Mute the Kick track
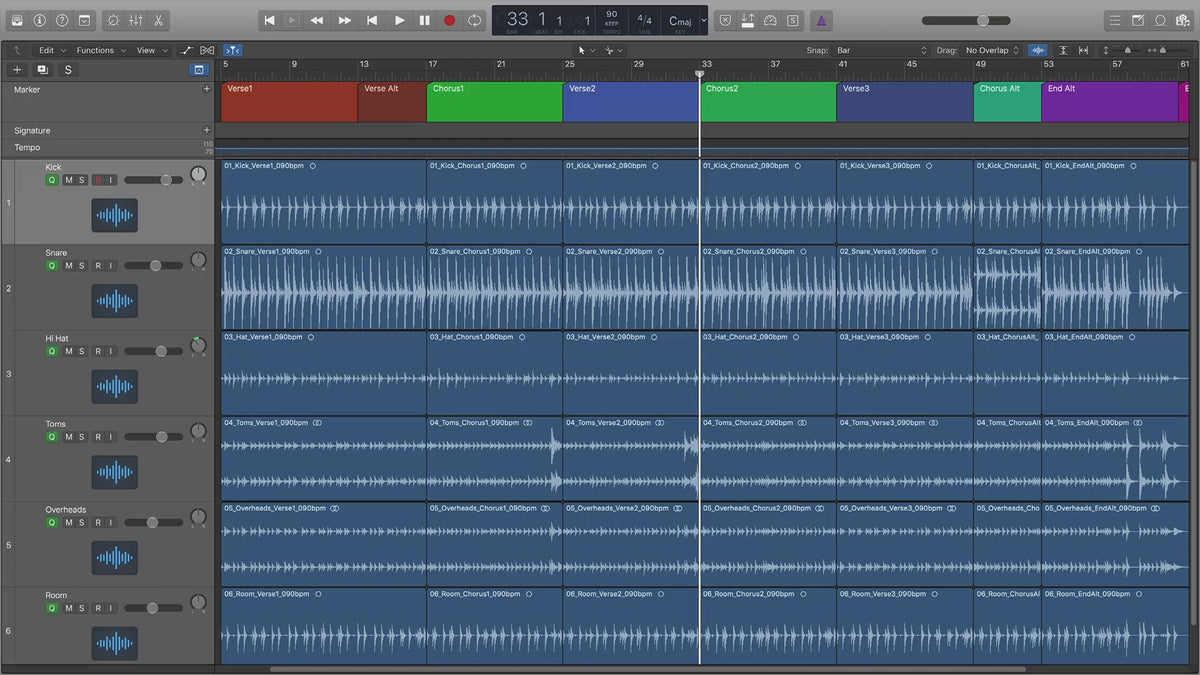The height and width of the screenshot is (675, 1200). (x=69, y=180)
